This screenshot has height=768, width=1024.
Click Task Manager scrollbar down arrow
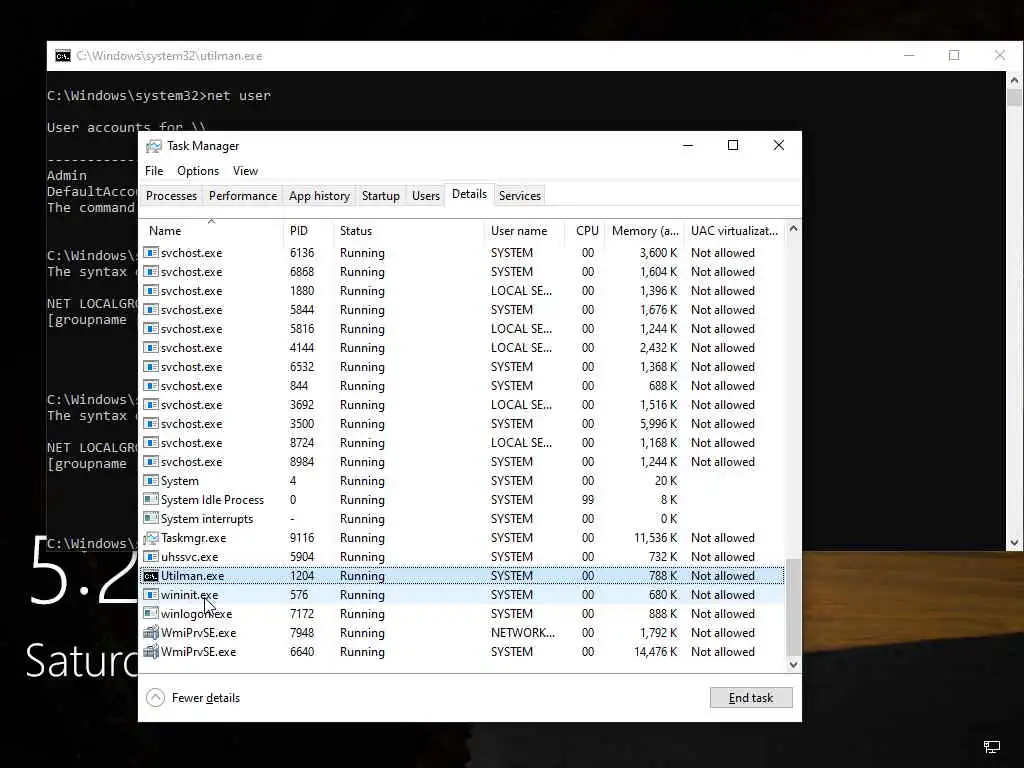793,665
